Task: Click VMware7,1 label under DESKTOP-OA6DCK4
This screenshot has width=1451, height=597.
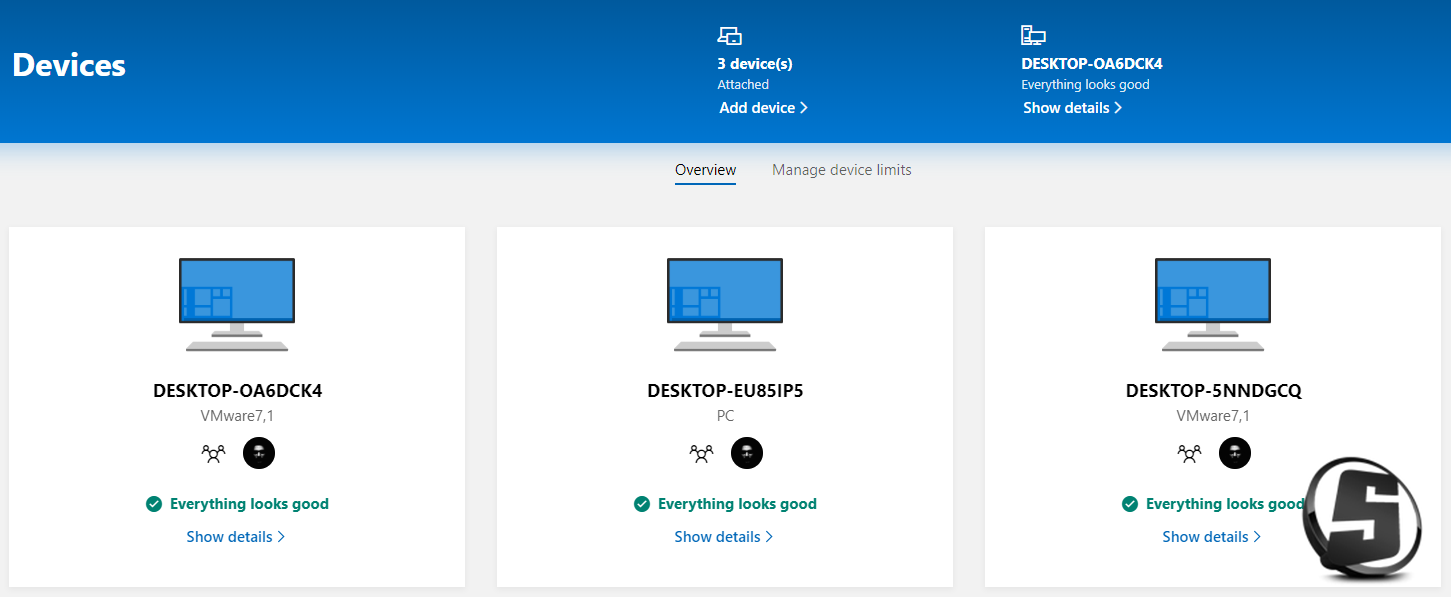Action: click(237, 416)
